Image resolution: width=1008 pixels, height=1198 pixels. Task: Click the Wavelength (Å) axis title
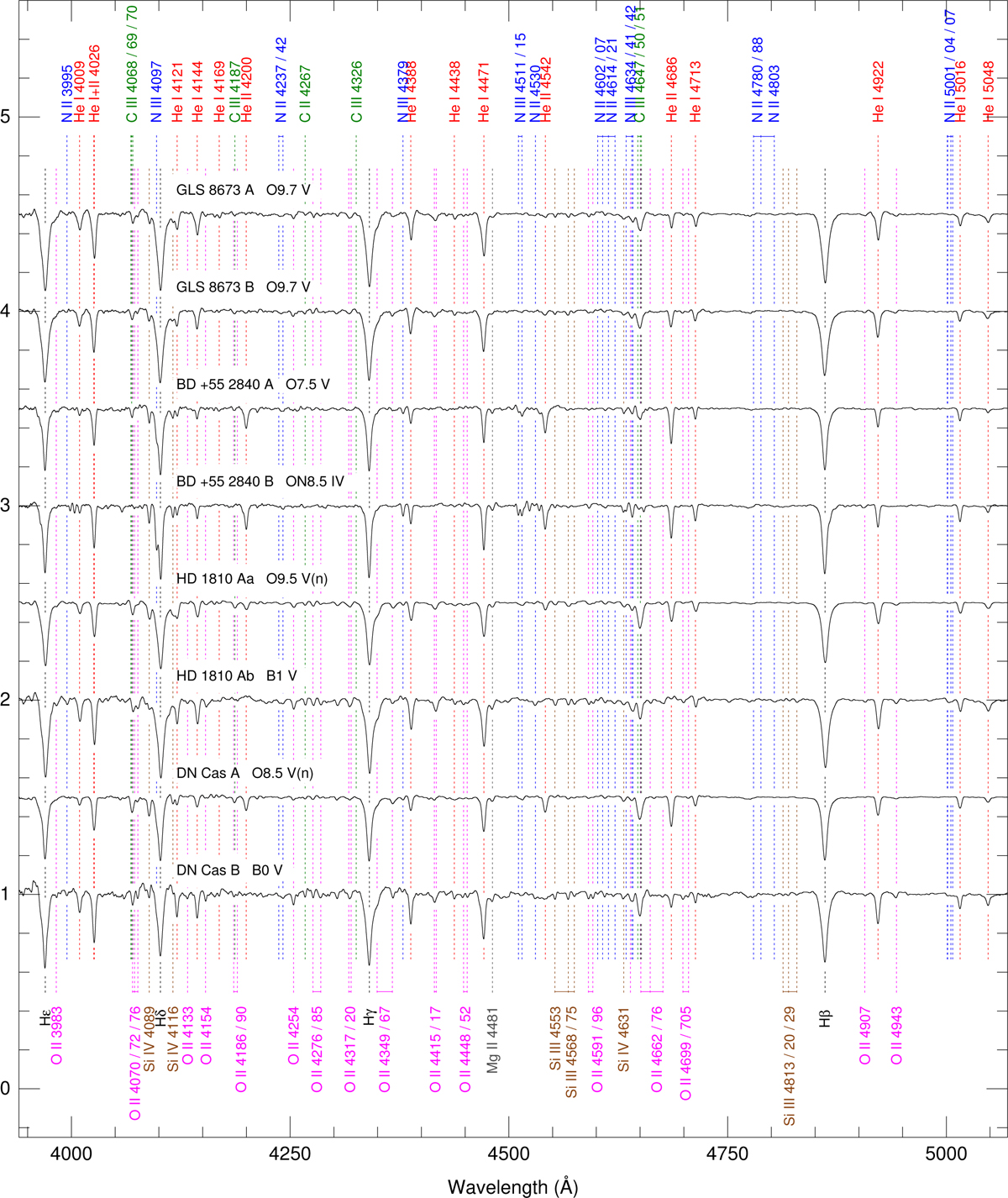coord(512,1186)
